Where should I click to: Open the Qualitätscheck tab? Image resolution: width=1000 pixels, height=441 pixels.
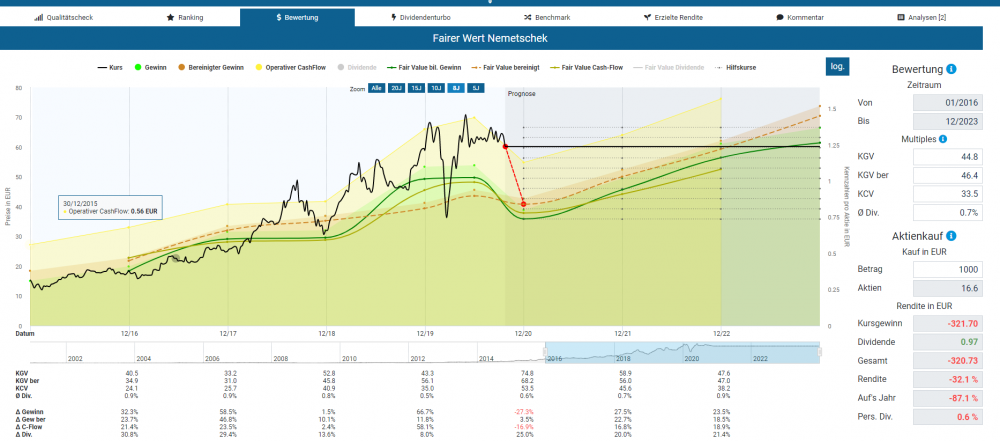[63, 17]
